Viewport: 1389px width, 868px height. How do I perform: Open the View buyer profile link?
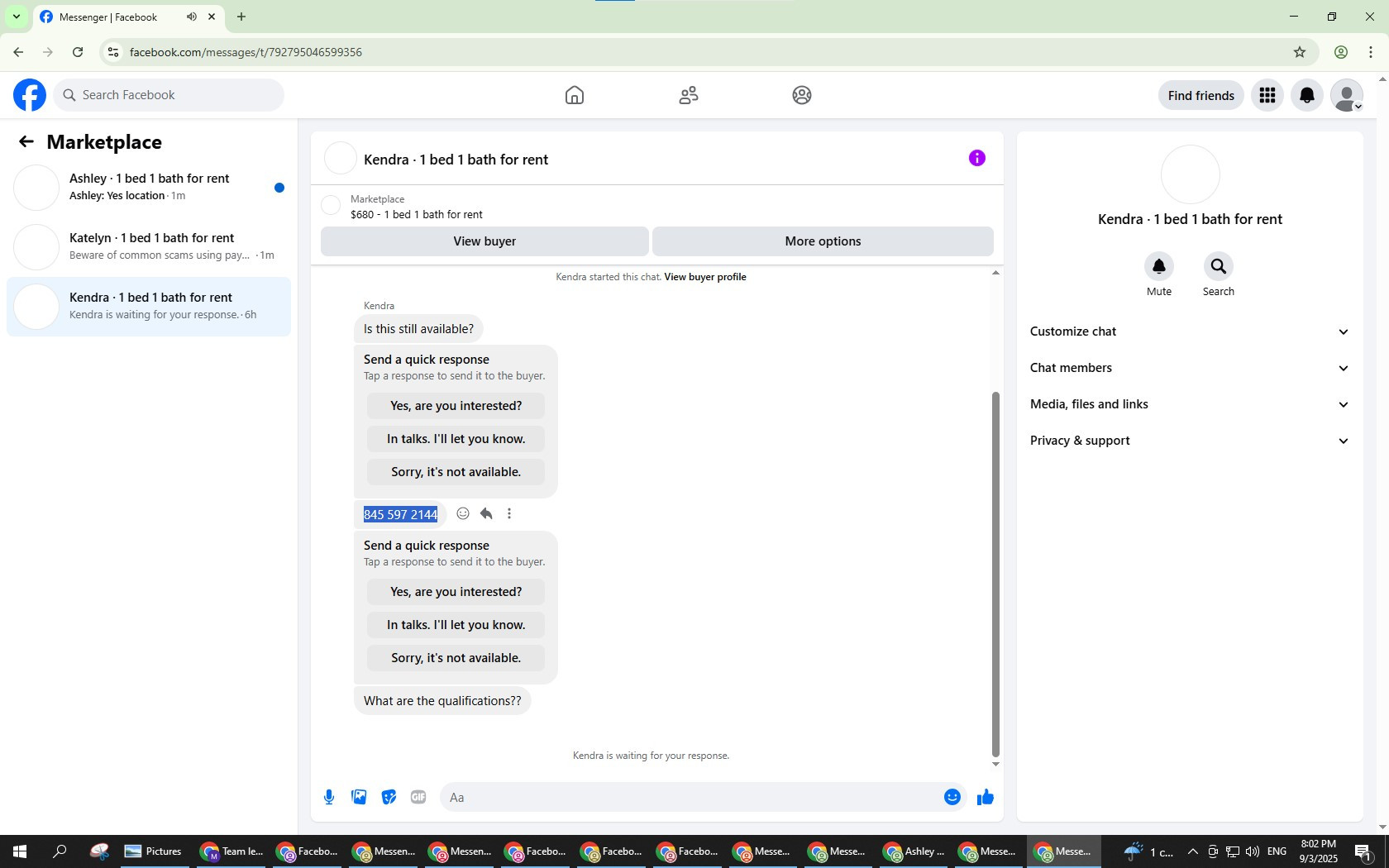705,277
